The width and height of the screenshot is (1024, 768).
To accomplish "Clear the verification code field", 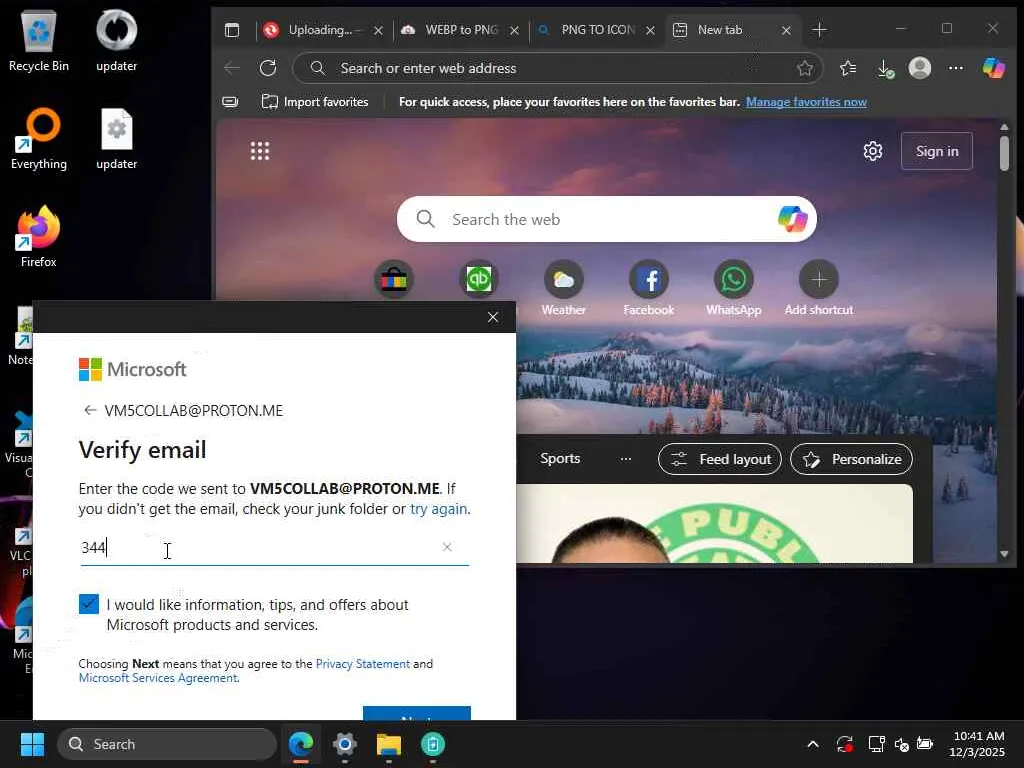I will point(447,547).
